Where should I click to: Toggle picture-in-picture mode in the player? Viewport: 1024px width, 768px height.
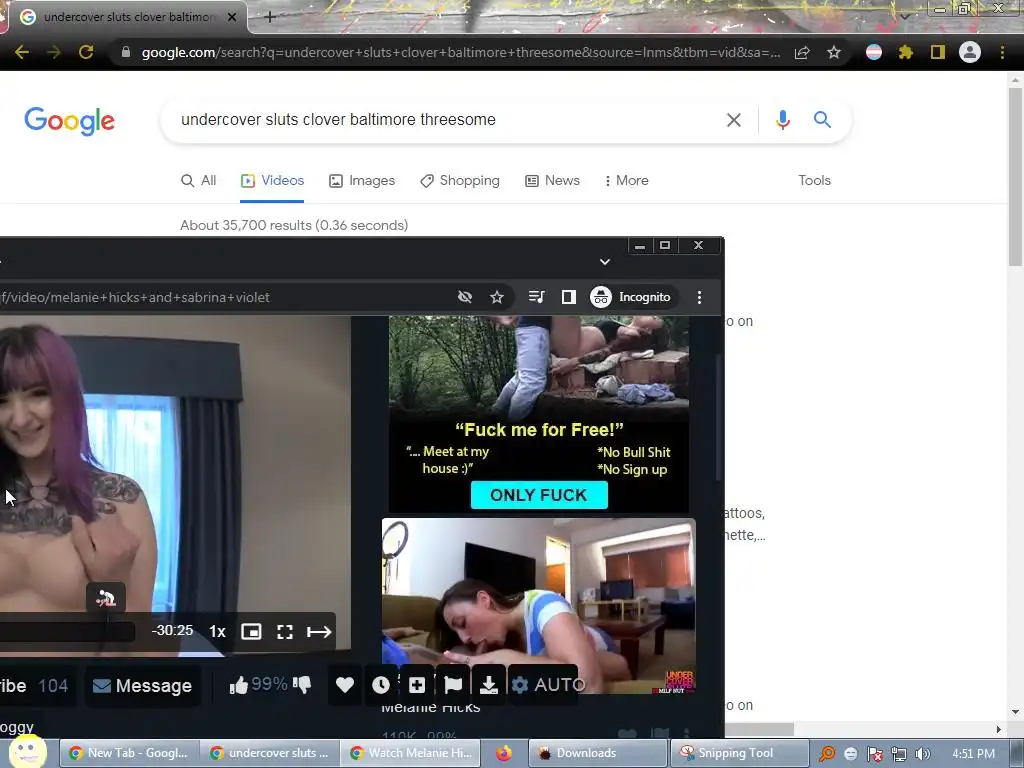[x=251, y=632]
